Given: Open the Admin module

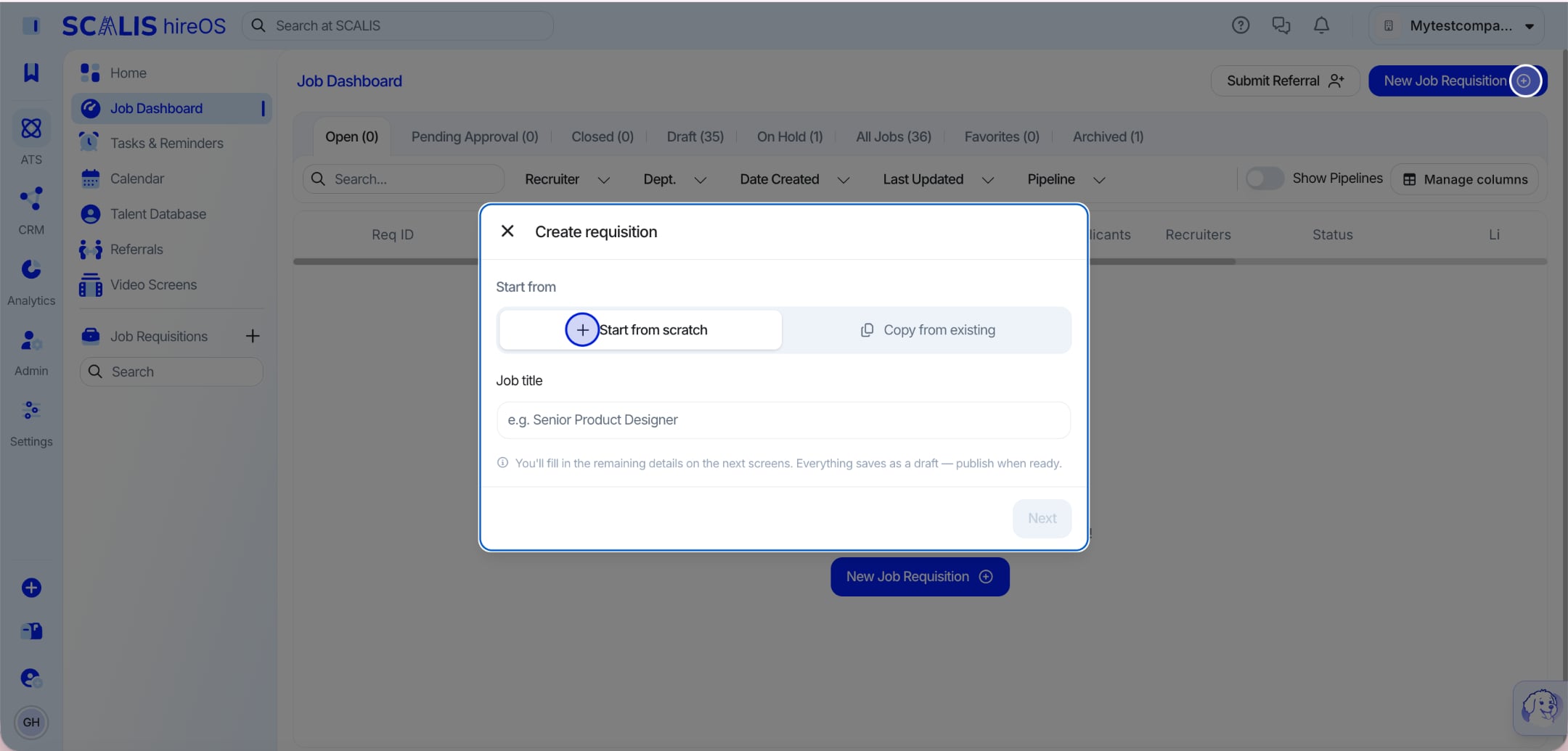Looking at the screenshot, I should pyautogui.click(x=31, y=352).
